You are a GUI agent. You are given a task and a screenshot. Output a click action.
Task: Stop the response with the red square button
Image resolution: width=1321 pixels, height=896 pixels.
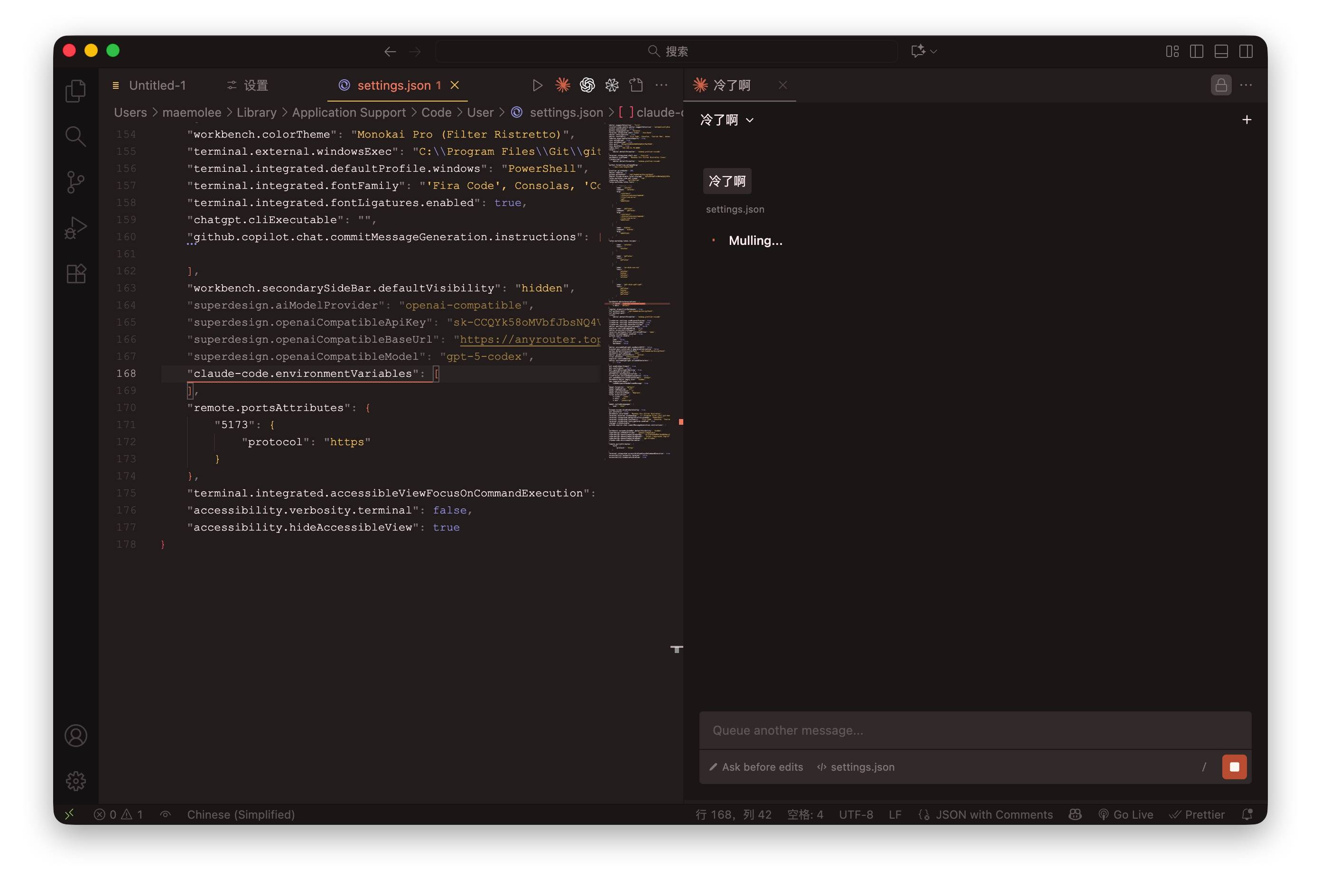pyautogui.click(x=1234, y=767)
